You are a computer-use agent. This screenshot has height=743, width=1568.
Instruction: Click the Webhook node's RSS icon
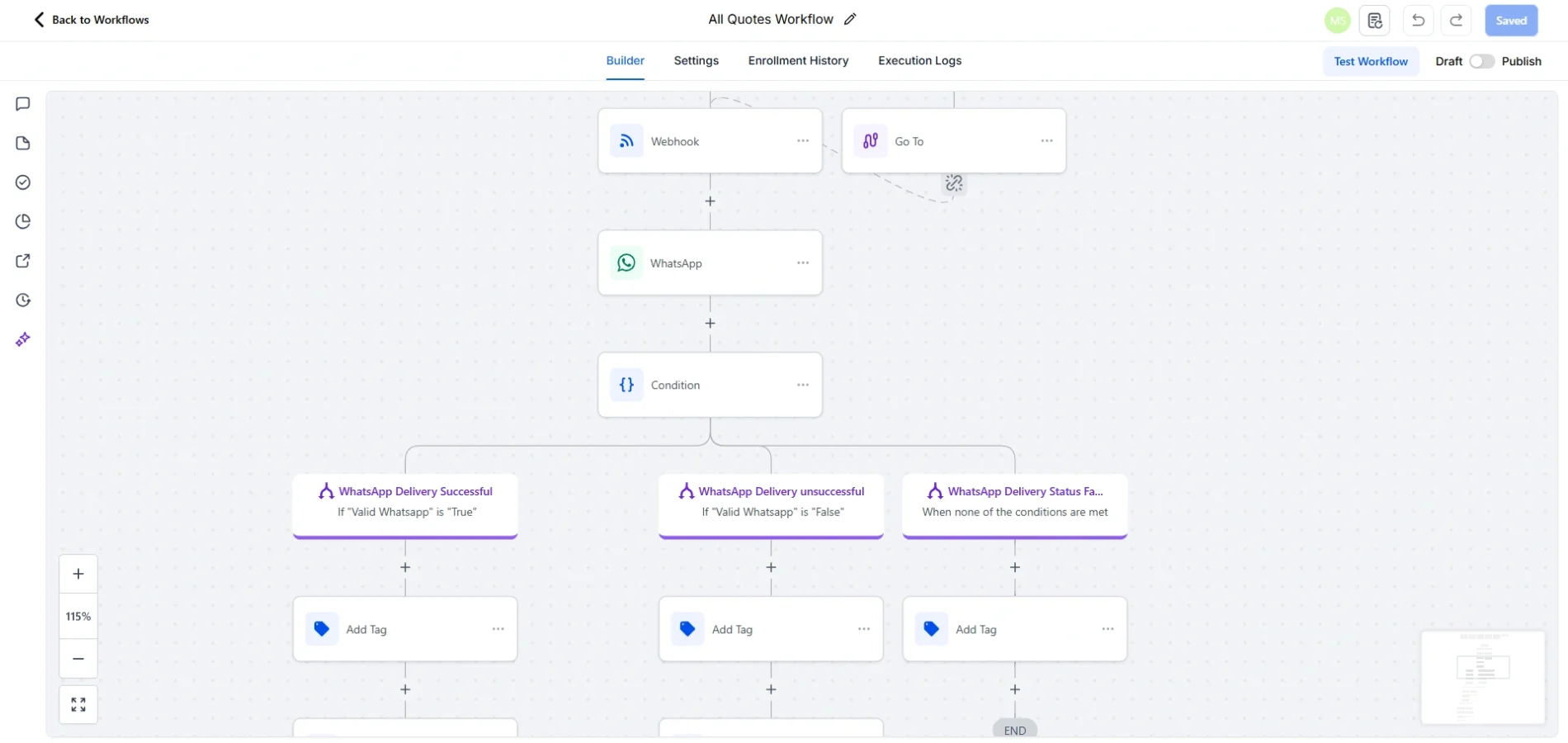(x=626, y=140)
